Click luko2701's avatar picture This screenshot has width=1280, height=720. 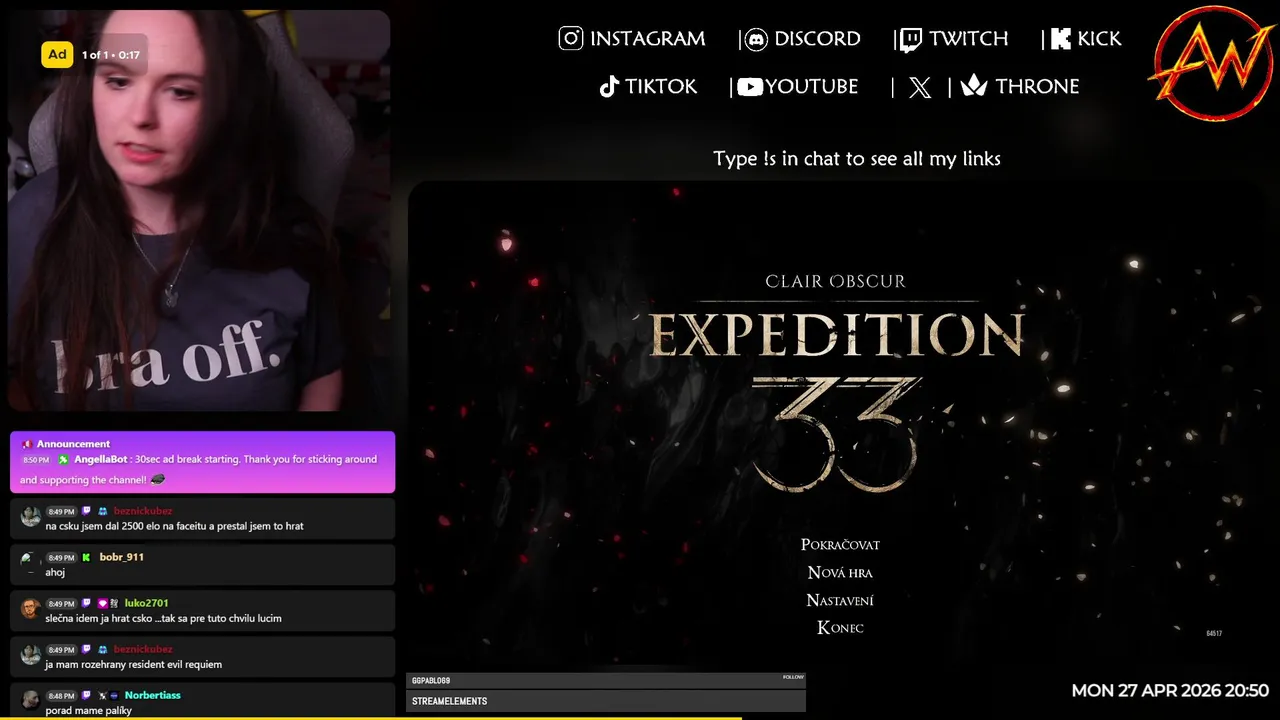(31, 609)
